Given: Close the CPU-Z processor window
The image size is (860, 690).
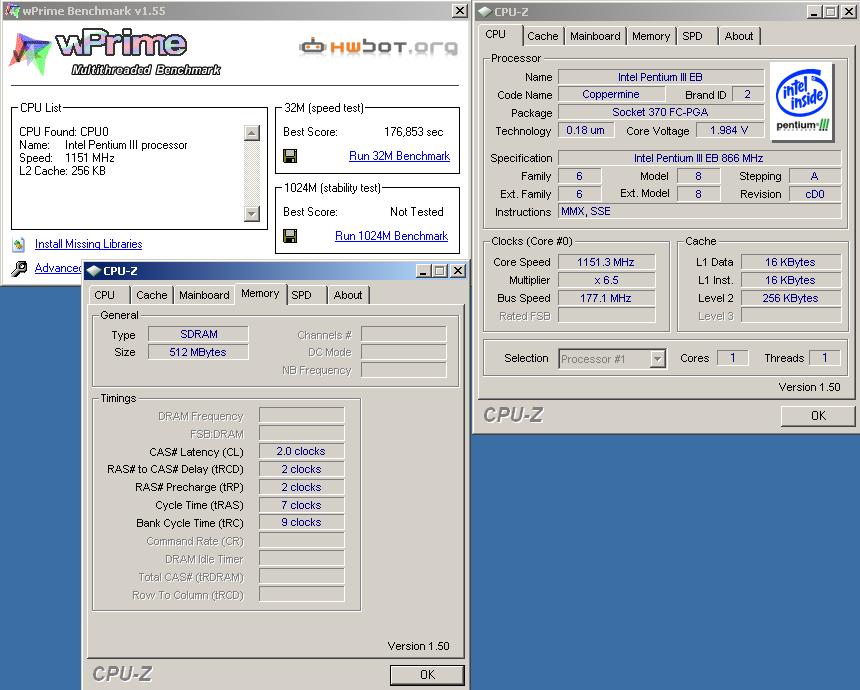Looking at the screenshot, I should (848, 12).
